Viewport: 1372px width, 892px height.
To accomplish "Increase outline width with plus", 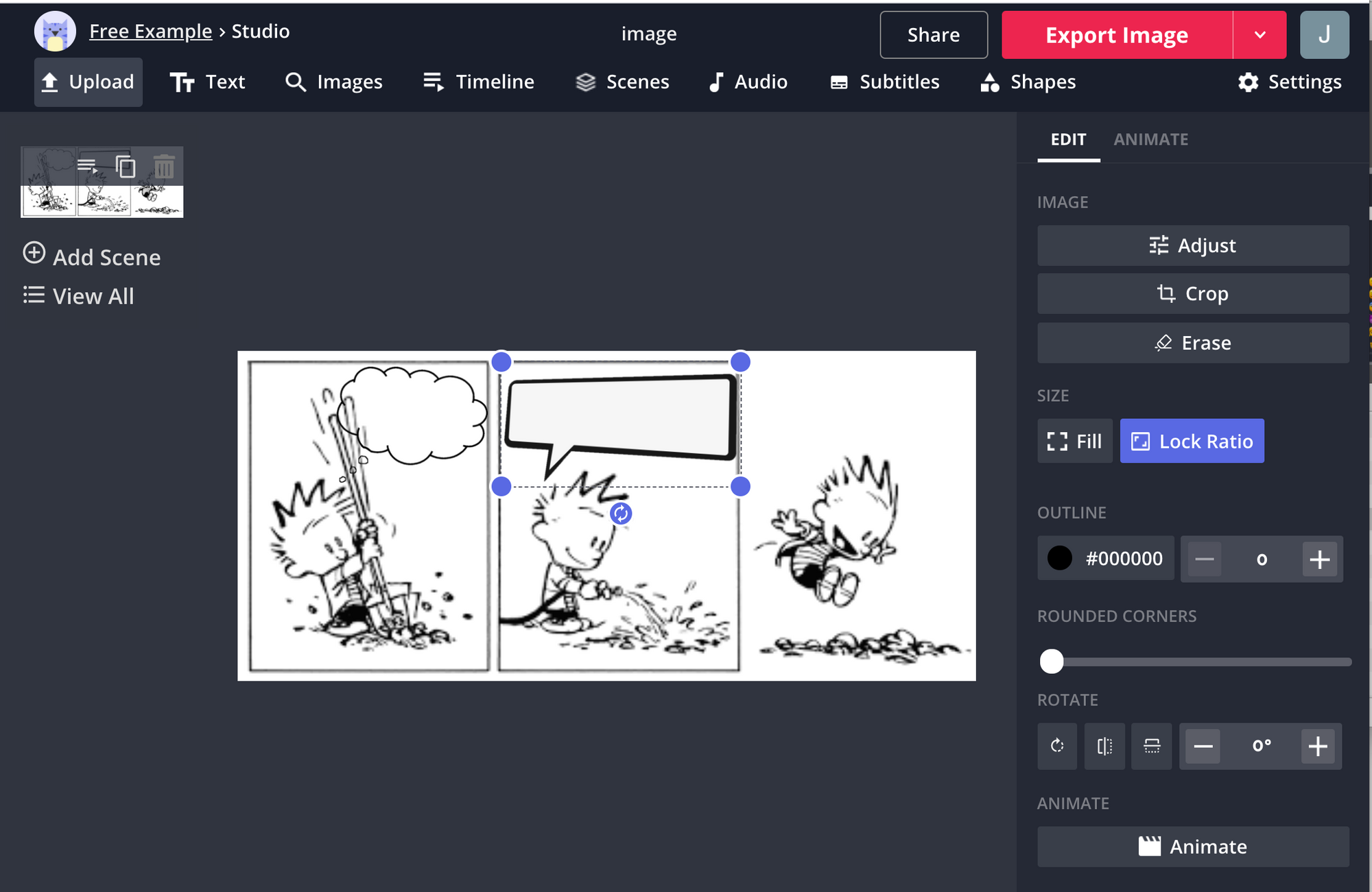I will [x=1319, y=559].
